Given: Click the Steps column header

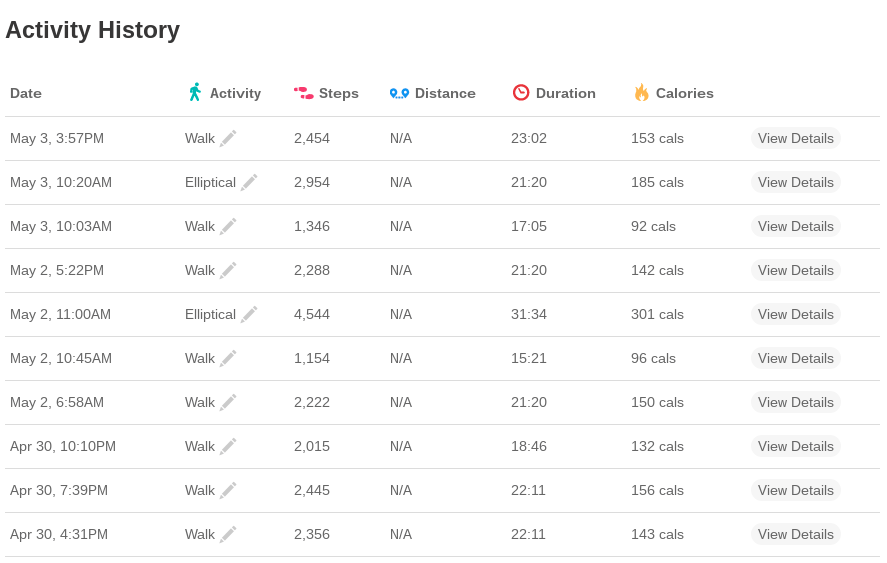Looking at the screenshot, I should 338,93.
